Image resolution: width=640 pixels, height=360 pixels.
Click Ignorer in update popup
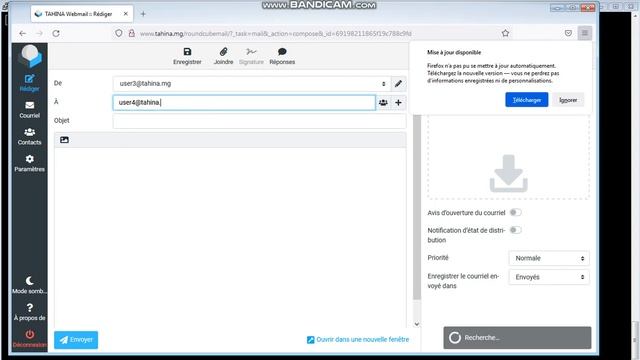[568, 100]
